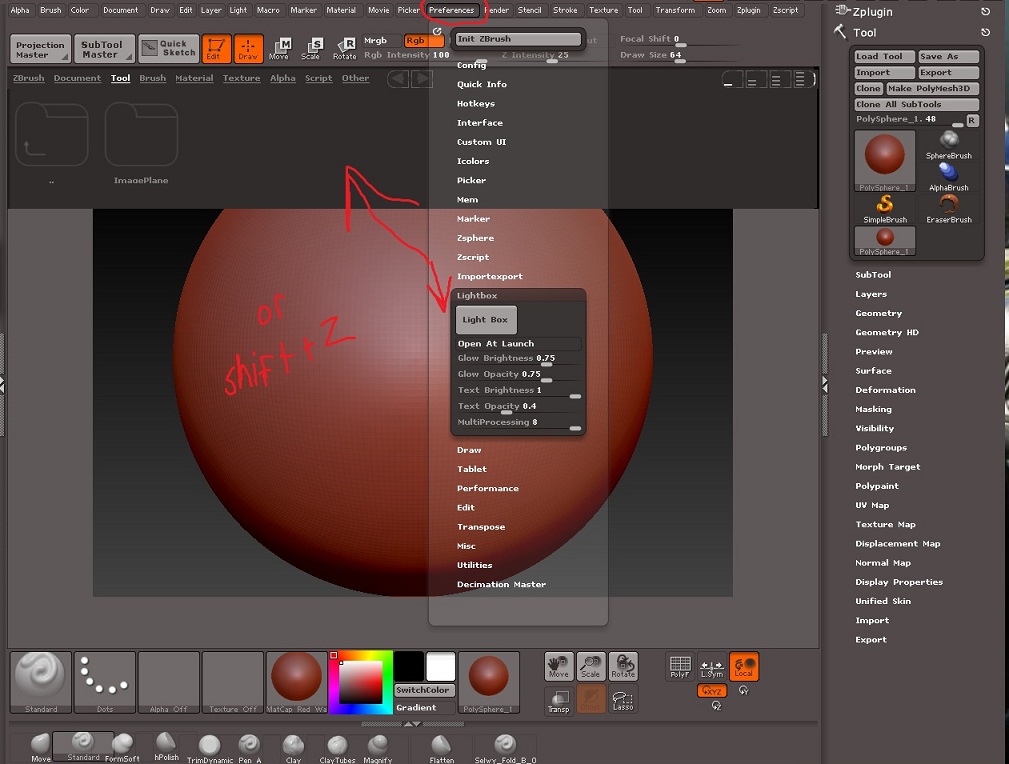The image size is (1009, 764).
Task: Open the Stroke menu
Action: tap(565, 10)
